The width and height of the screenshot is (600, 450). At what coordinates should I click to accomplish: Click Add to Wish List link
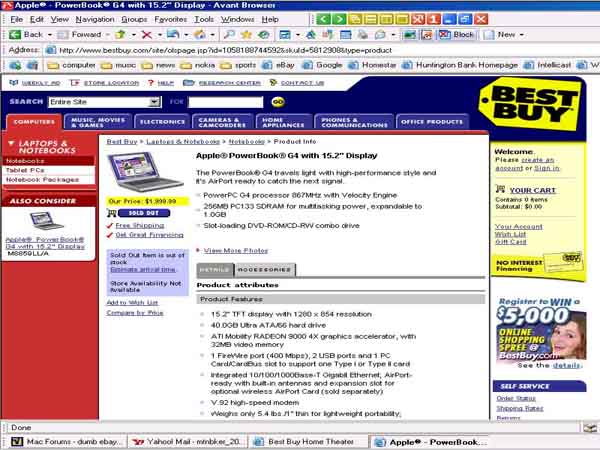click(132, 303)
